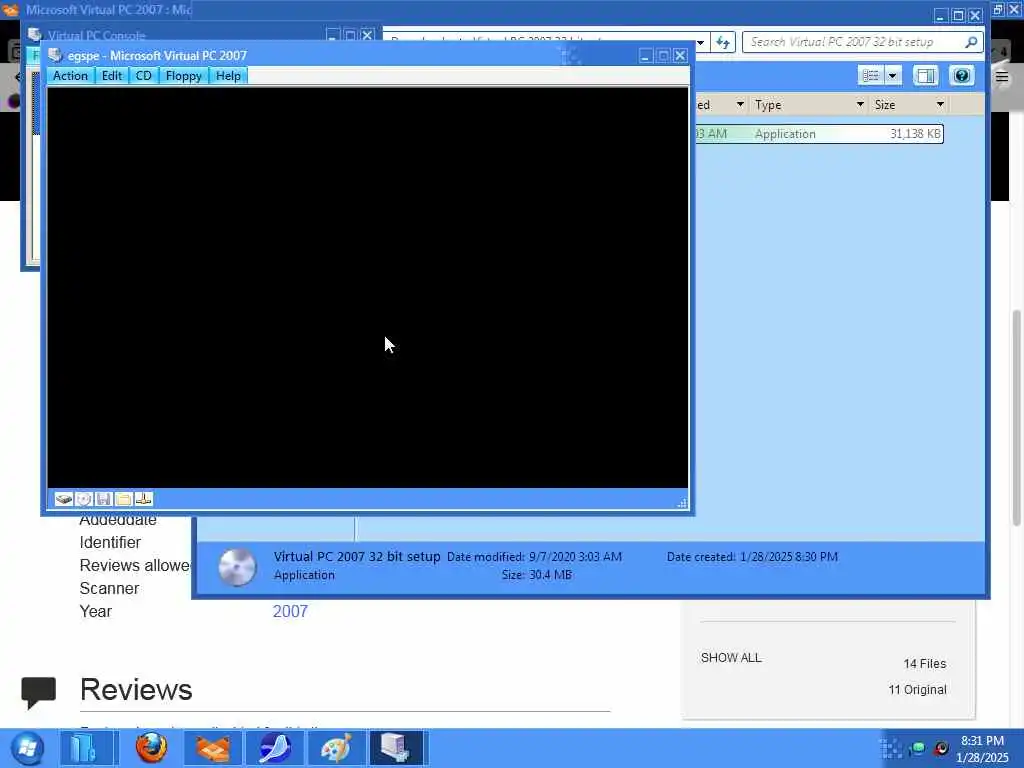The image size is (1024, 768).
Task: Click the Date modified value in details pane
Action: coord(575,557)
